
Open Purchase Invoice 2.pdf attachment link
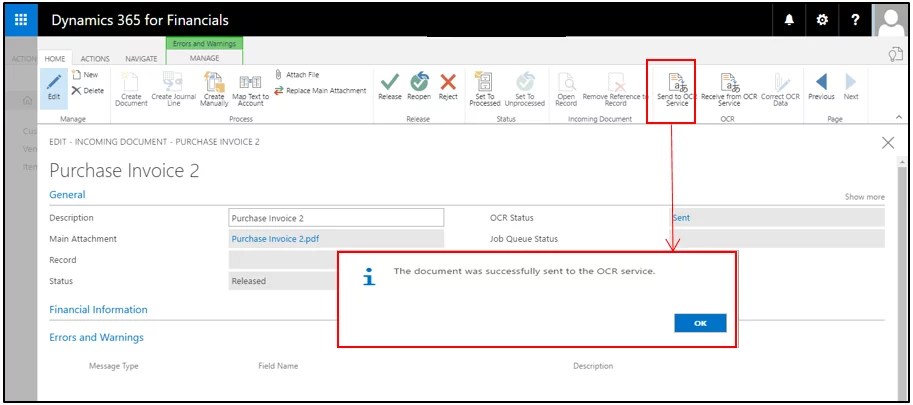pos(275,239)
